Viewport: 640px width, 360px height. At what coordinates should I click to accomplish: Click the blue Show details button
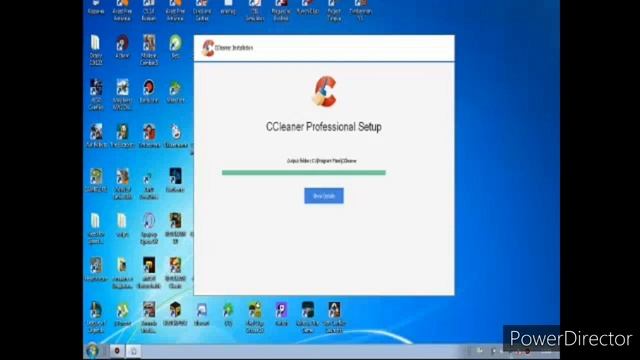pyautogui.click(x=324, y=196)
